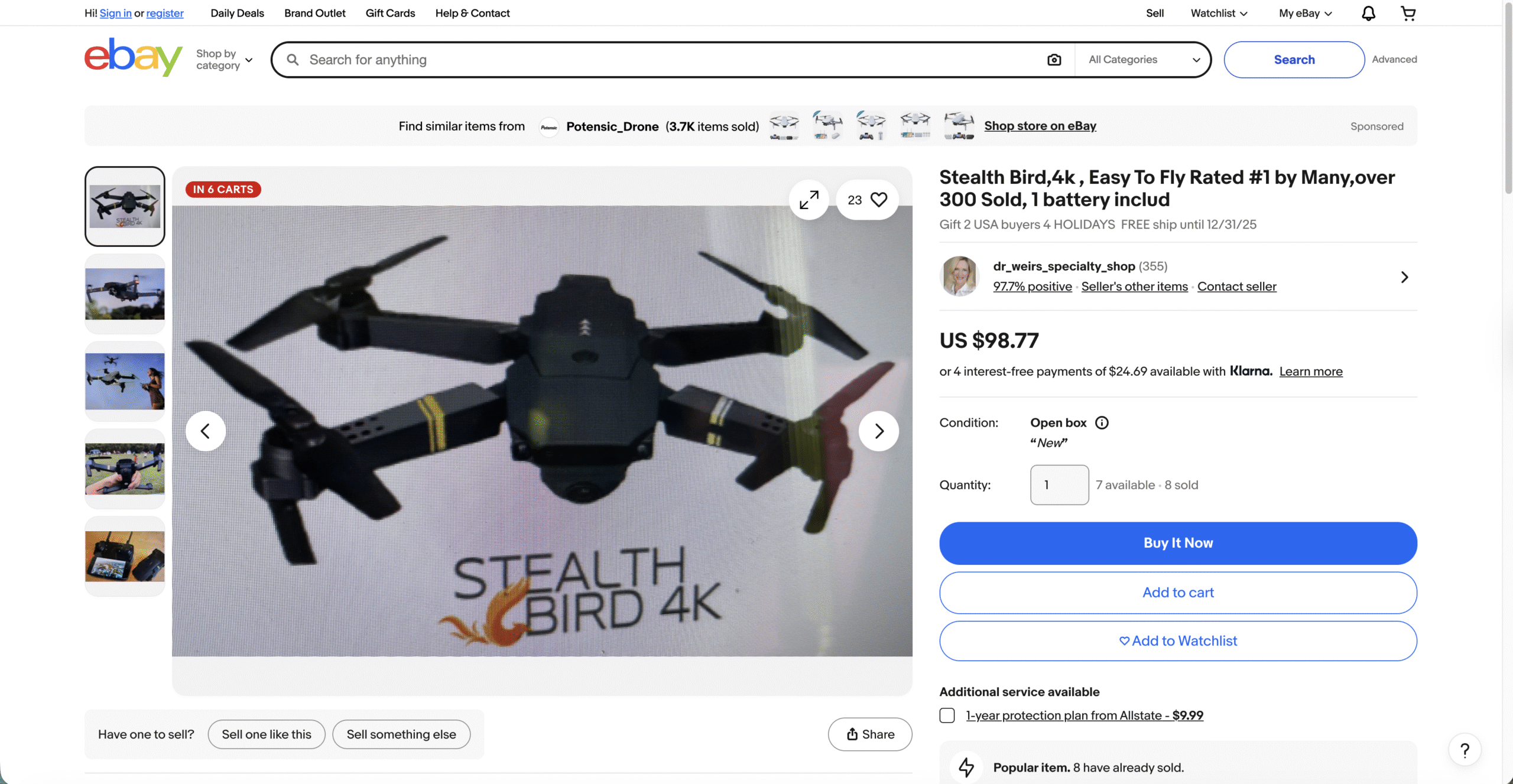Viewport: 1513px width, 784px height.
Task: Click the Quantity input field
Action: click(1059, 485)
